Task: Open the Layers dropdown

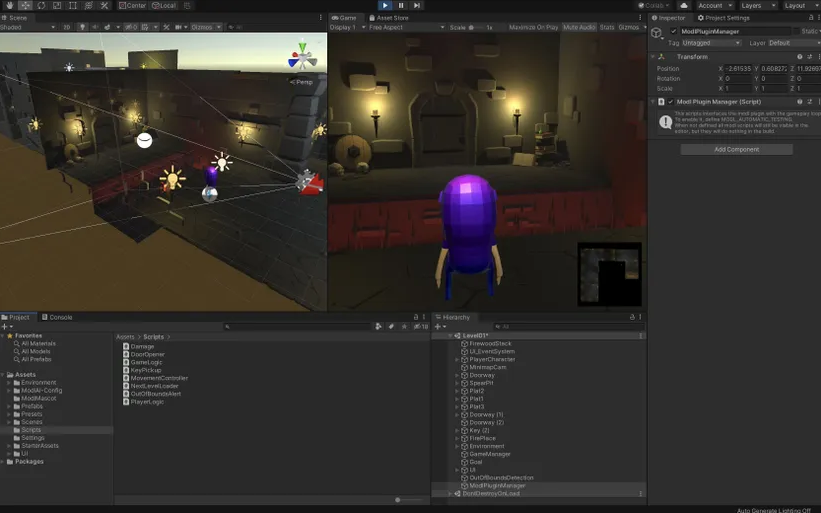Action: point(756,5)
